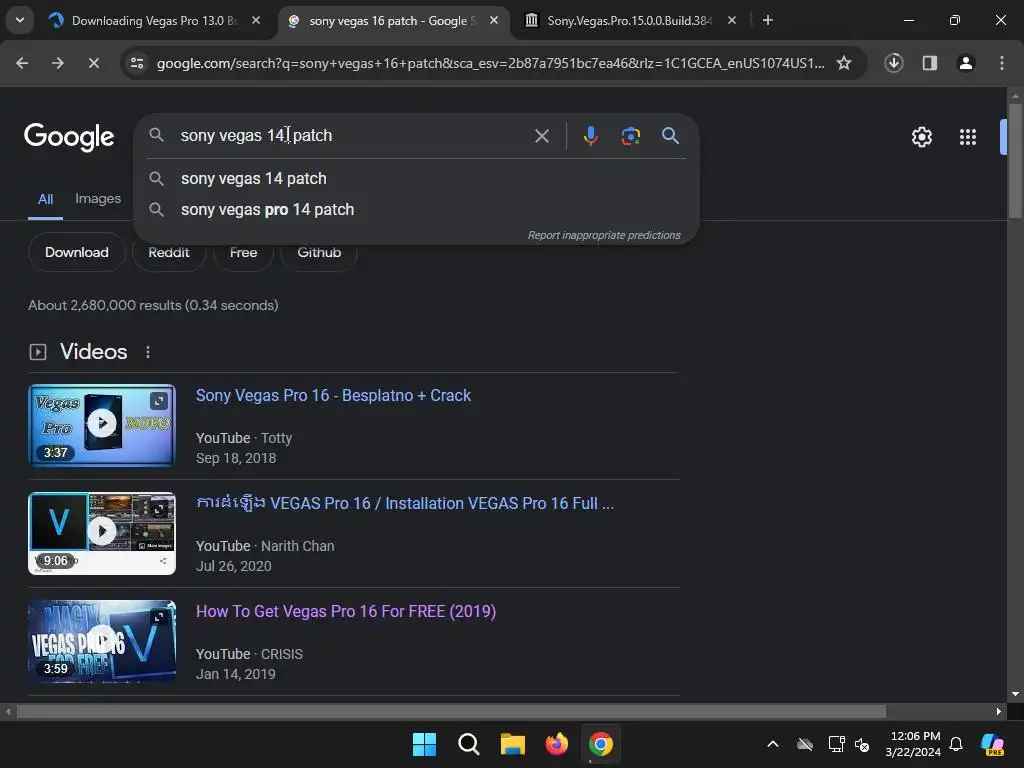This screenshot has width=1024, height=768.
Task: Open 'Installation VEGAS Pro 16 Full' video link
Action: (405, 504)
